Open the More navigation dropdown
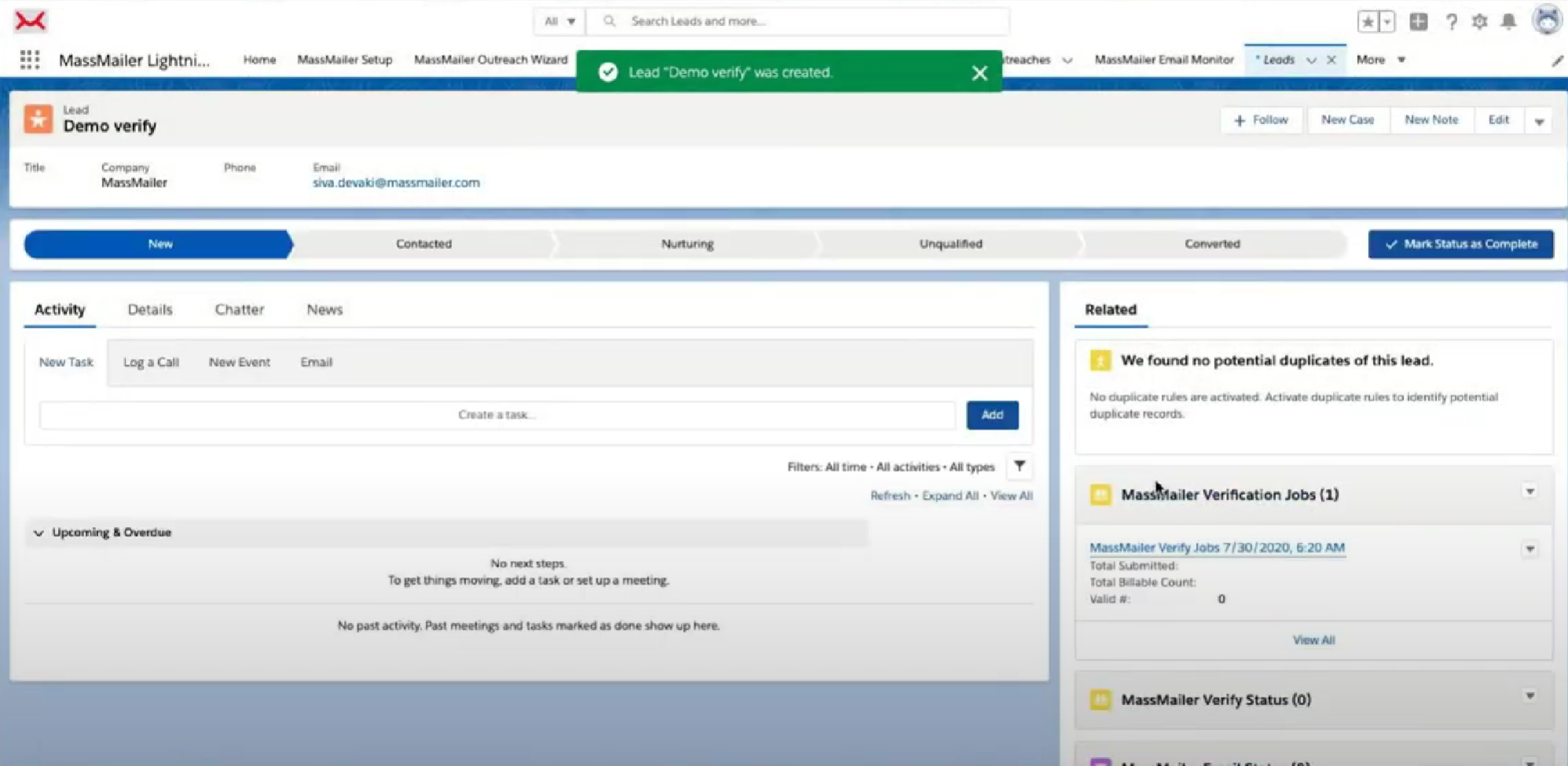 coord(1380,60)
